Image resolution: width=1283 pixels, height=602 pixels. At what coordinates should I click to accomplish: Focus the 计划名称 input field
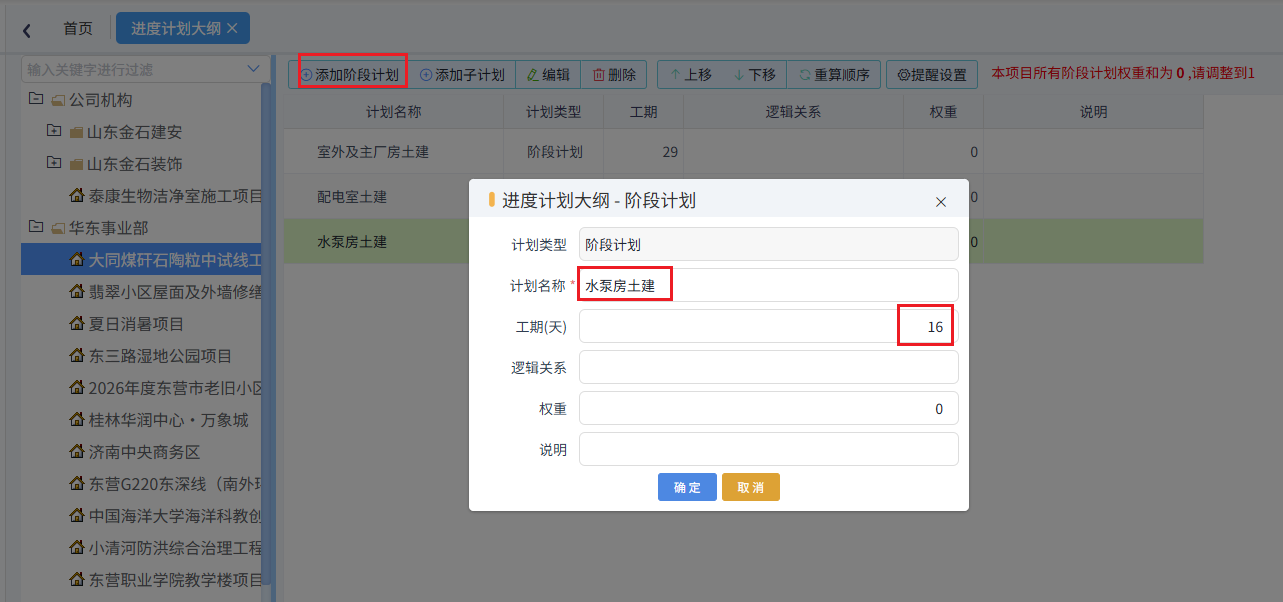pyautogui.click(x=768, y=285)
